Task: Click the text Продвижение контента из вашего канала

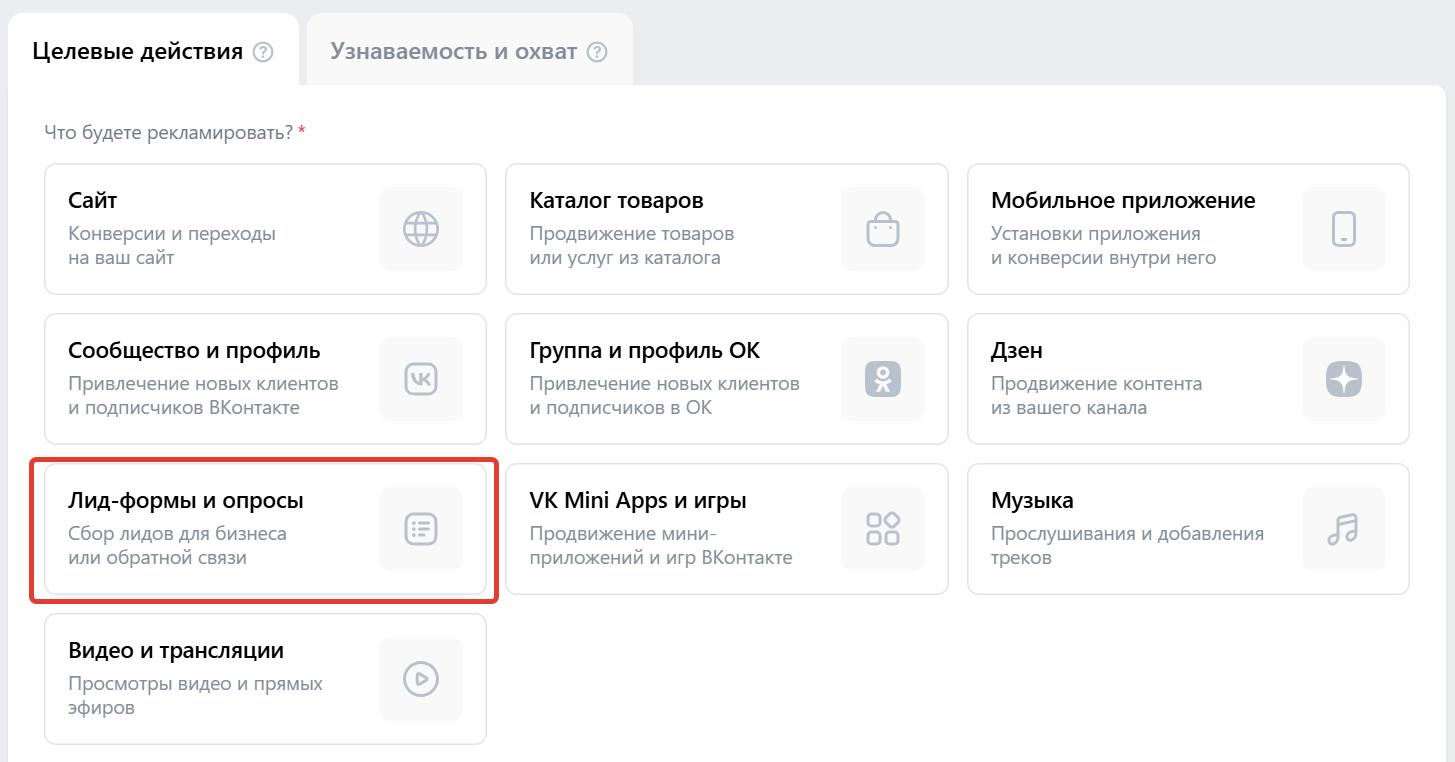Action: 1096,396
